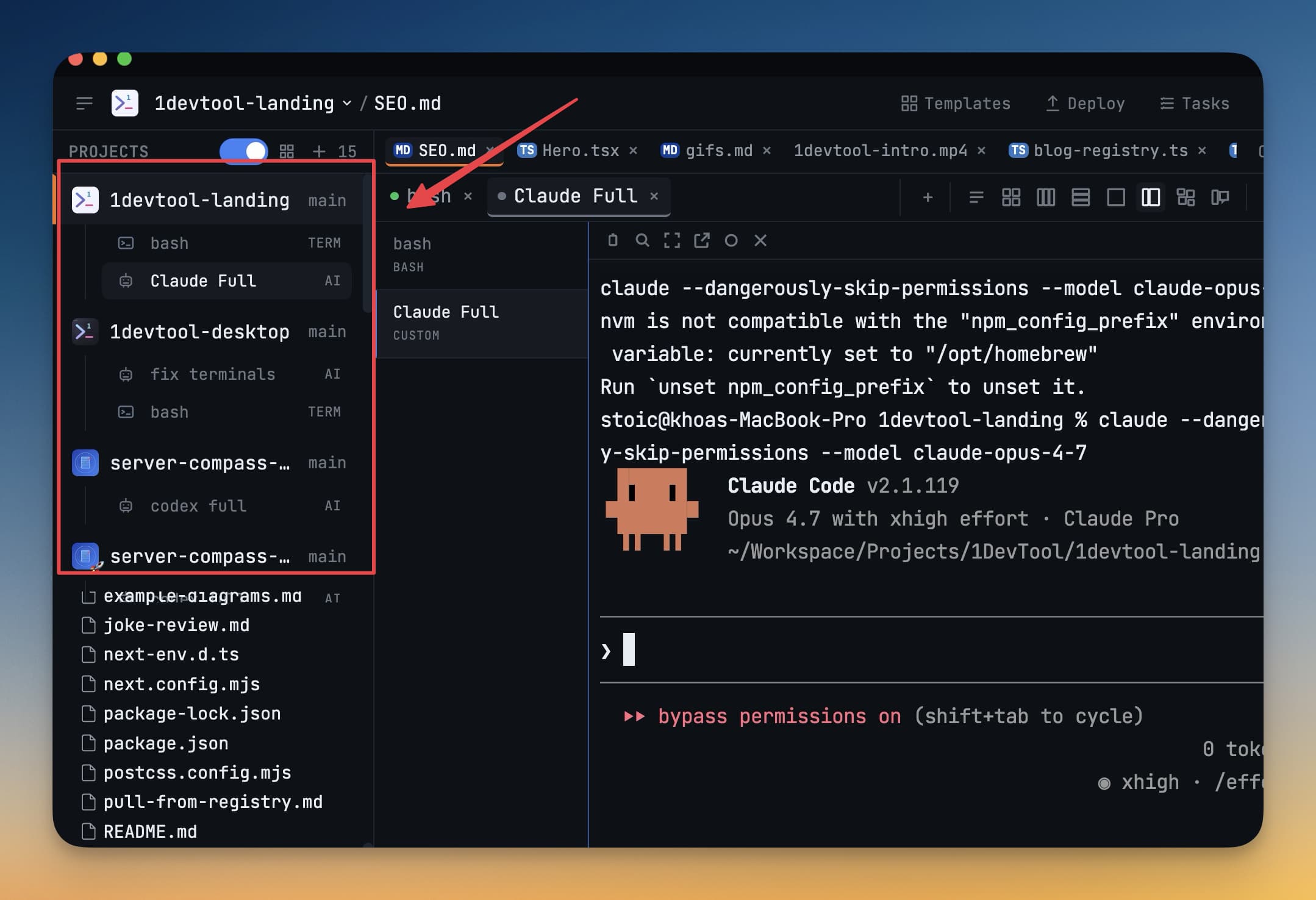Click the projects panel scrollbar

click(x=367, y=244)
